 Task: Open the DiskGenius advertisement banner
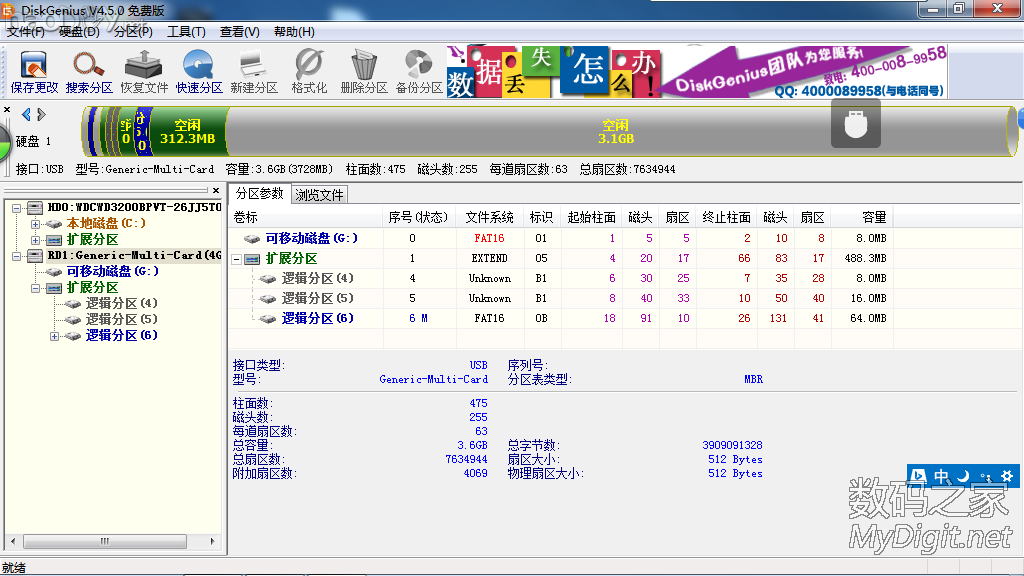pos(697,72)
